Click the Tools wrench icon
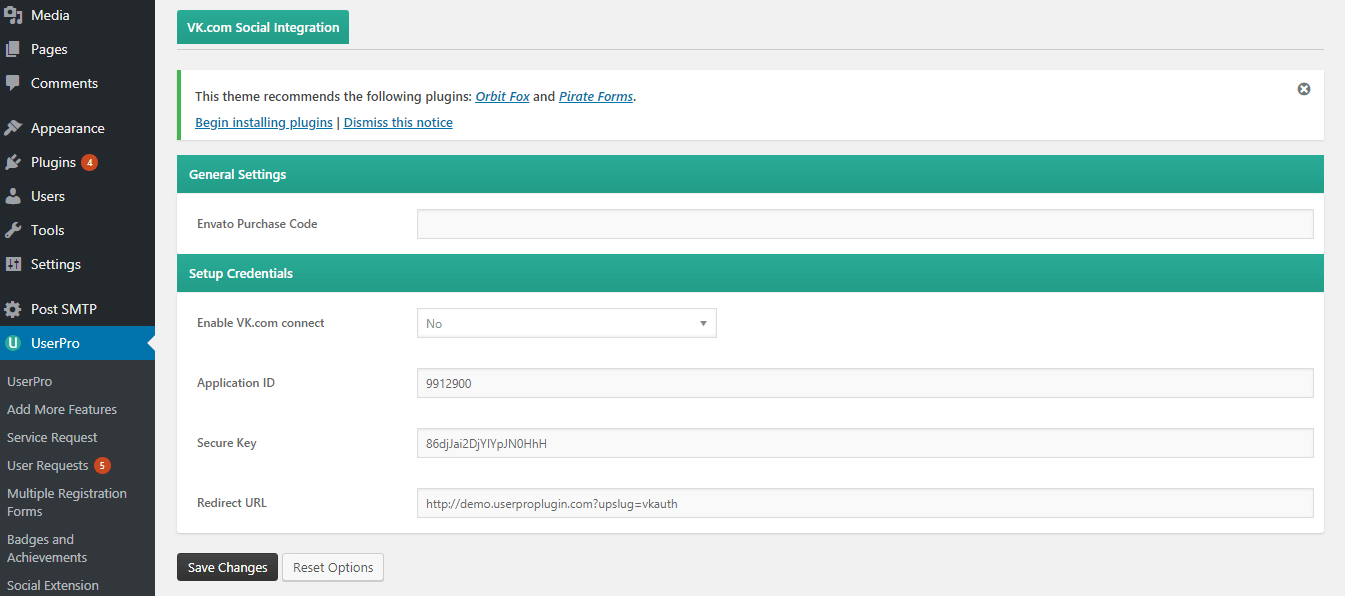1345x596 pixels. tap(13, 230)
